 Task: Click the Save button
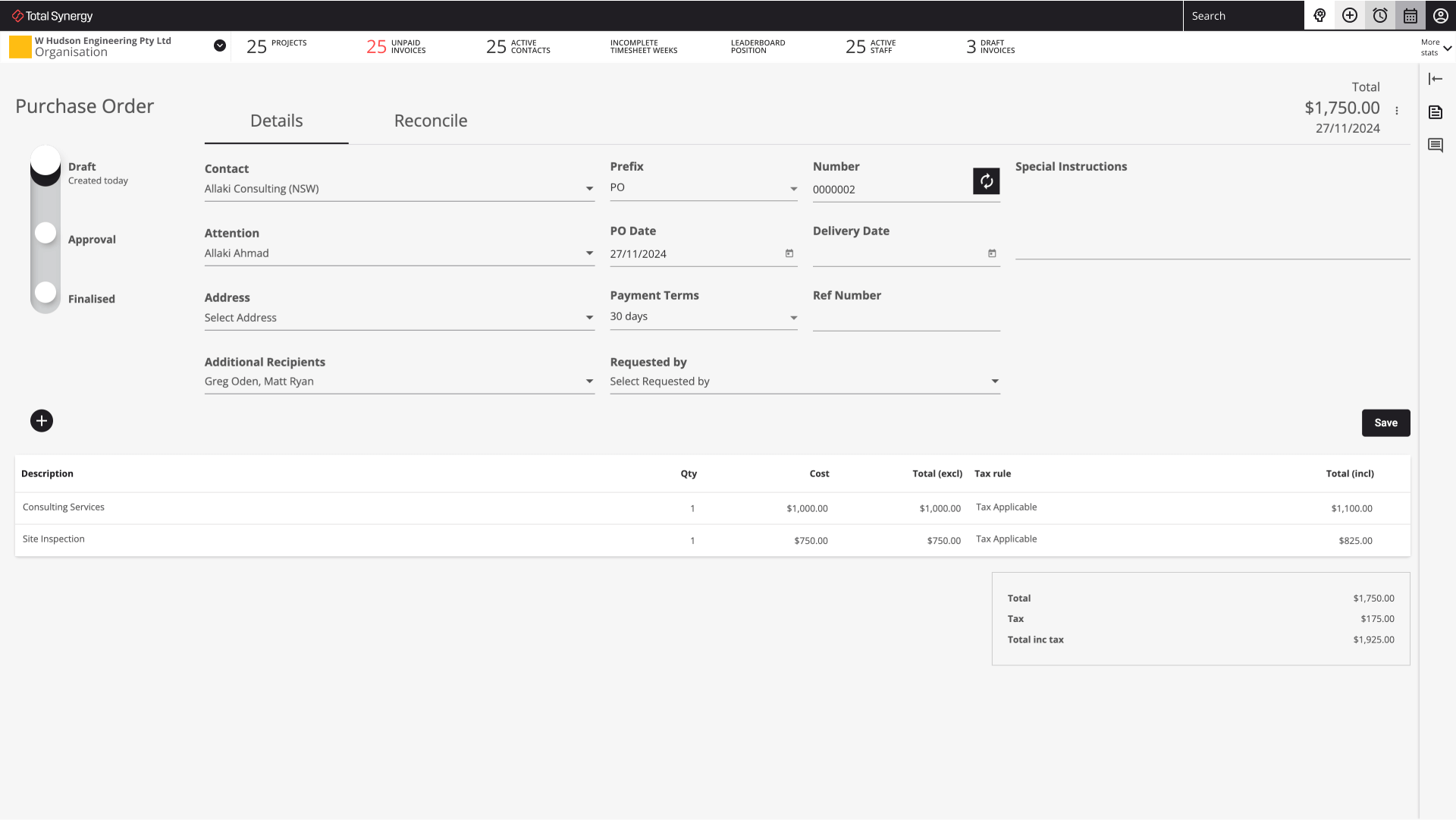pyautogui.click(x=1385, y=423)
